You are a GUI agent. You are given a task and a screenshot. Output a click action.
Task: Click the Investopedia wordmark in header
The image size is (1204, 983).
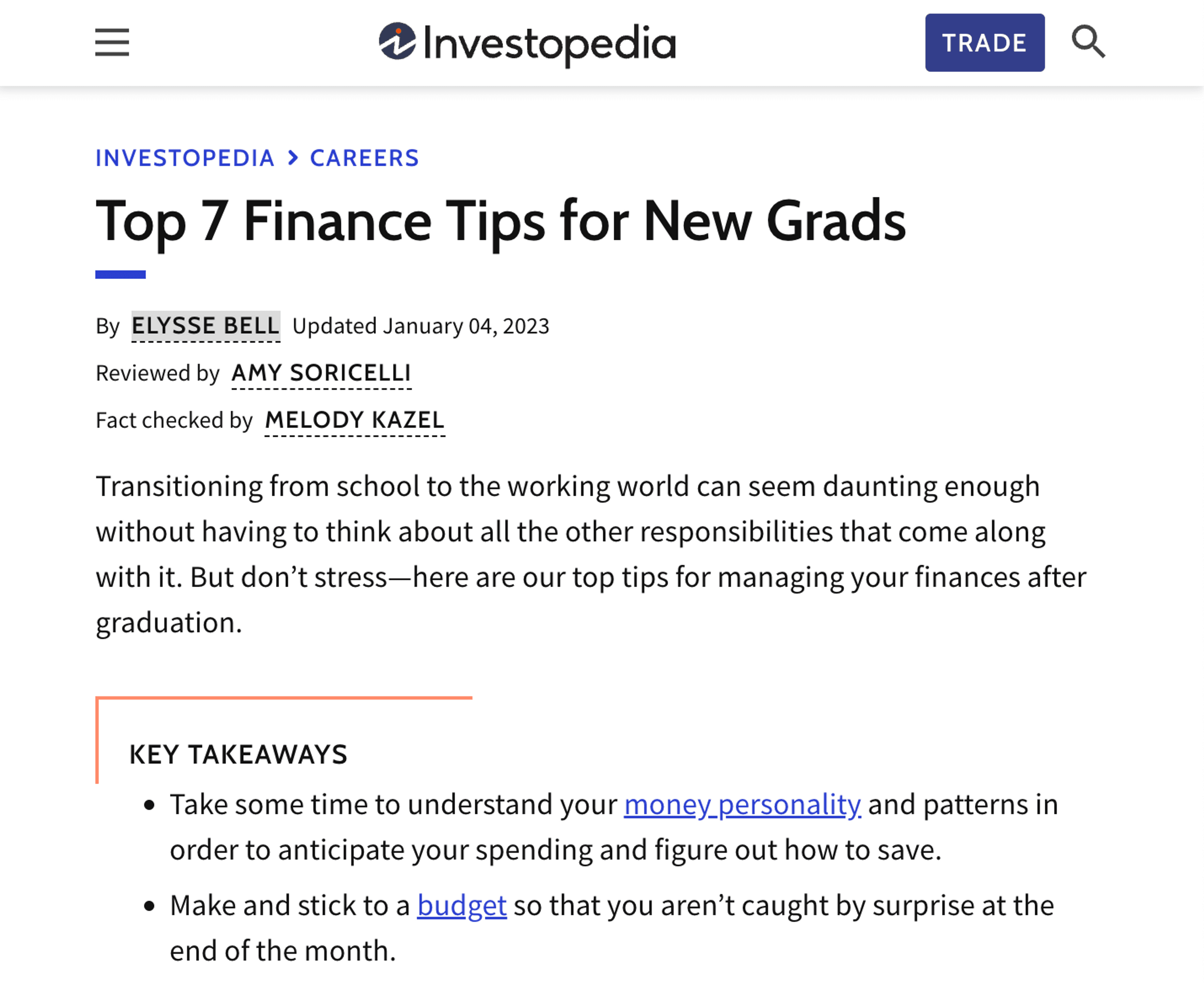549,44
